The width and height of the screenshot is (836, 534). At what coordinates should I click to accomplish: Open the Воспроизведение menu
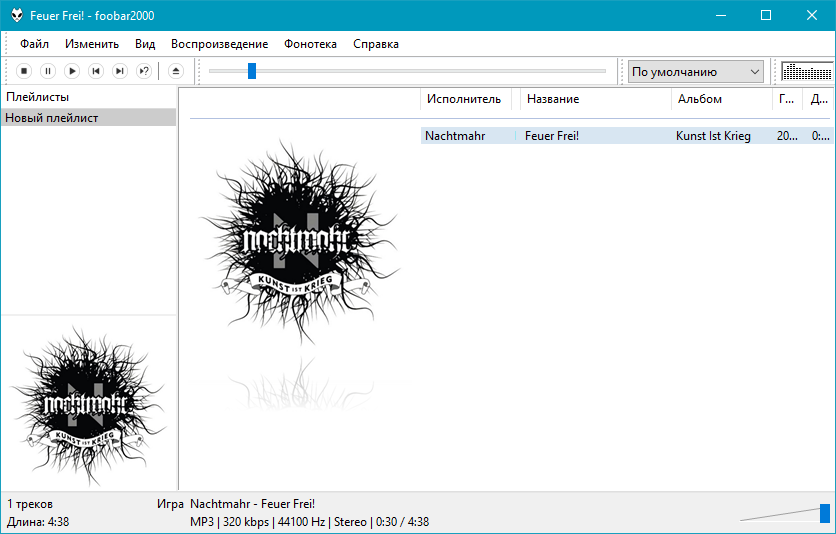pos(219,44)
